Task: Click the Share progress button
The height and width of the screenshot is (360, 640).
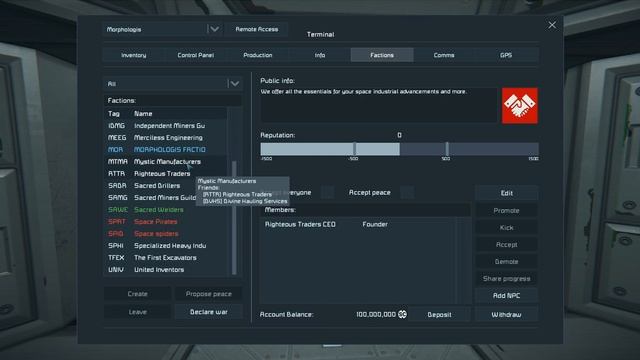Action: pos(506,279)
